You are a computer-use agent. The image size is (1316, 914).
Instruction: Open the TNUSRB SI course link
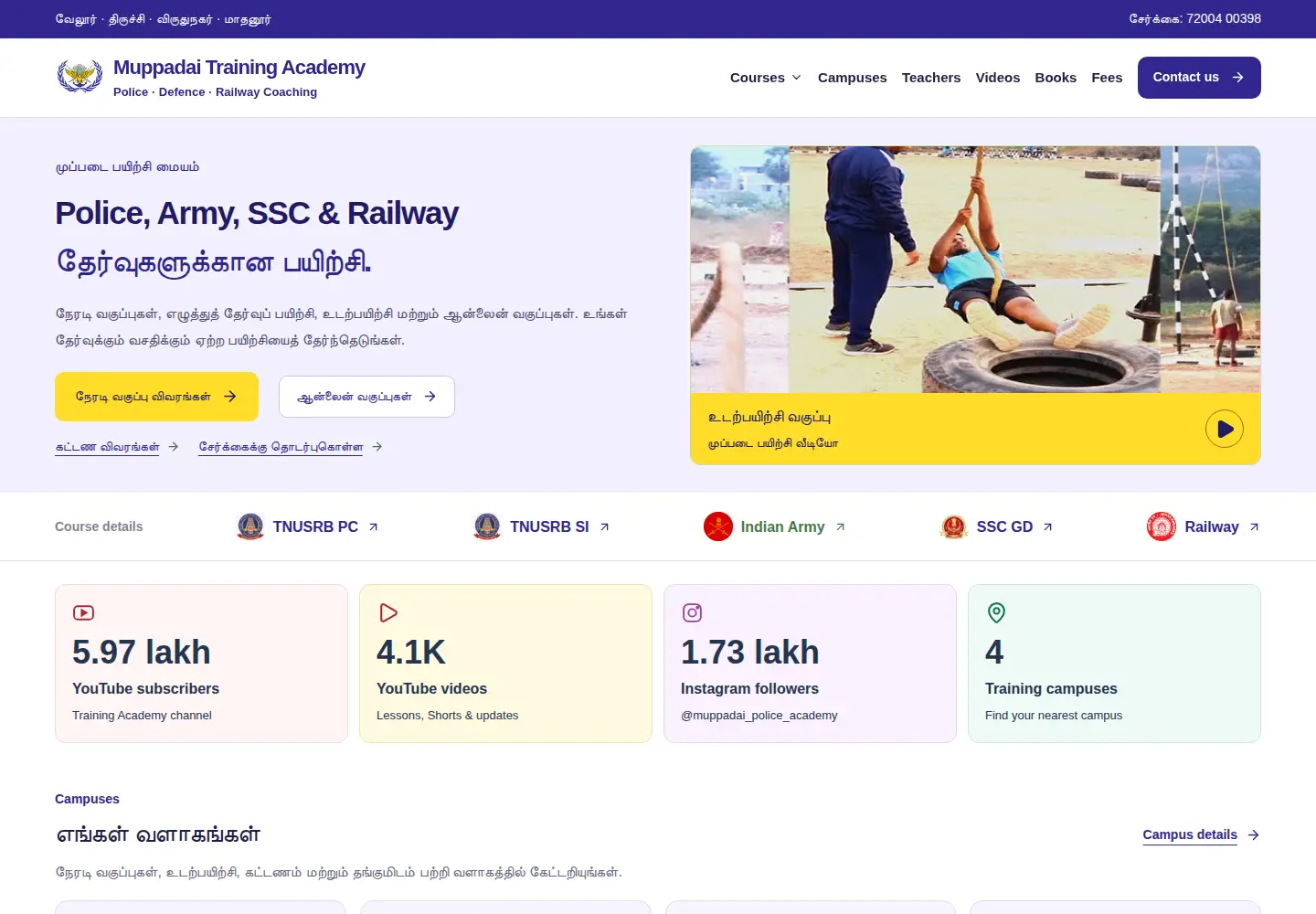point(549,526)
